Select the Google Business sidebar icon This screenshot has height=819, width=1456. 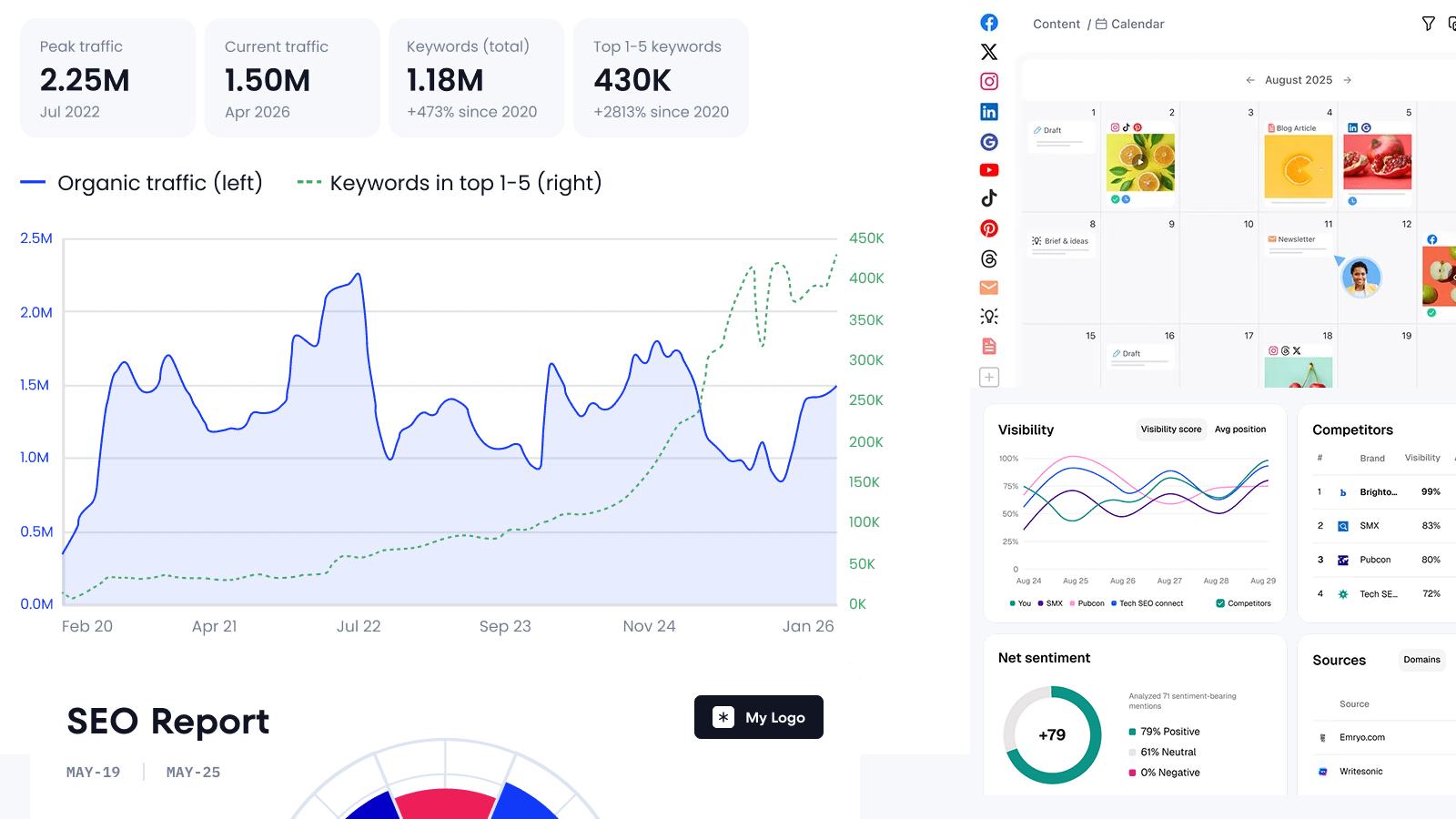pos(989,142)
